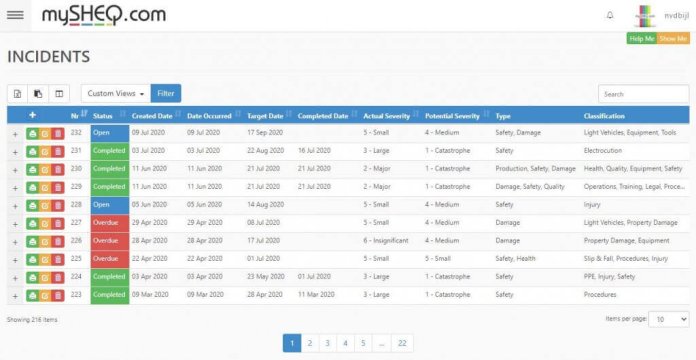
Task: Edit incident 231 with orange icon
Action: point(45,152)
